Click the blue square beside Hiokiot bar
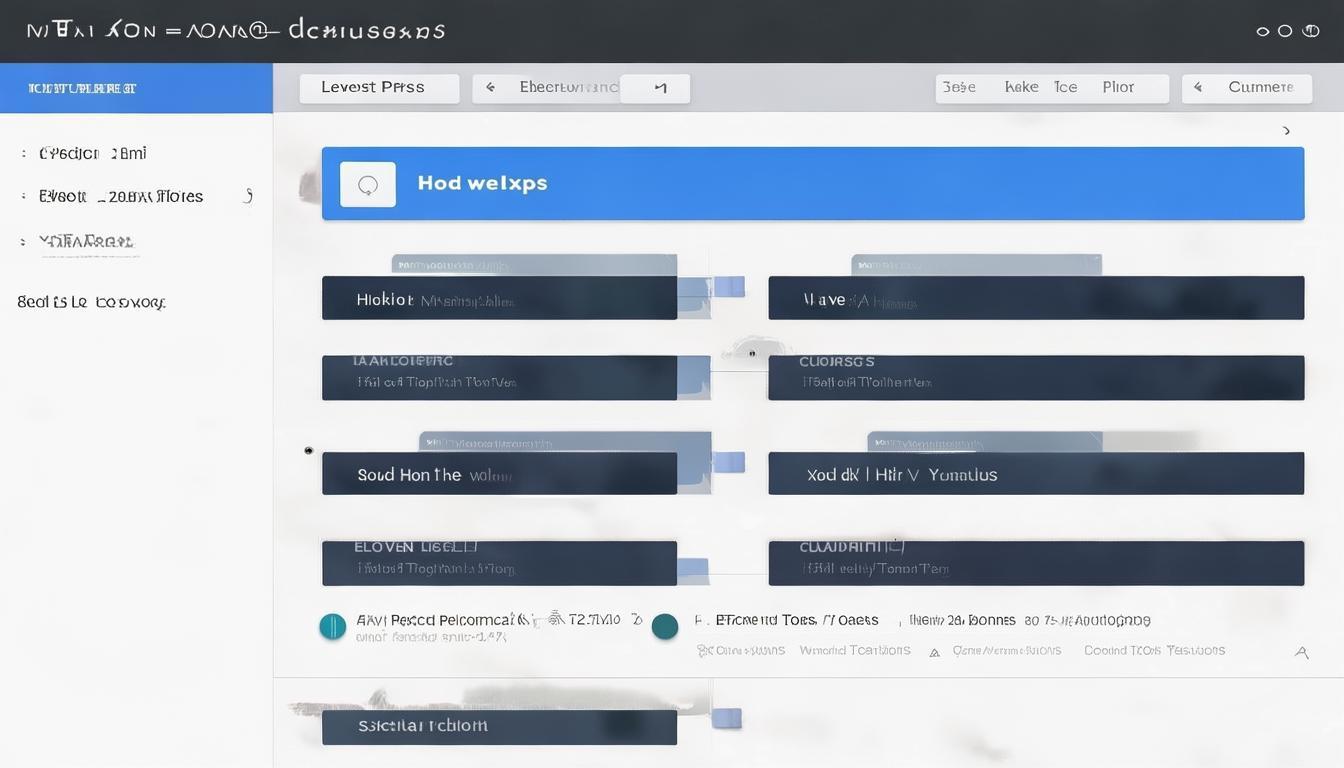1344x768 pixels. [729, 287]
